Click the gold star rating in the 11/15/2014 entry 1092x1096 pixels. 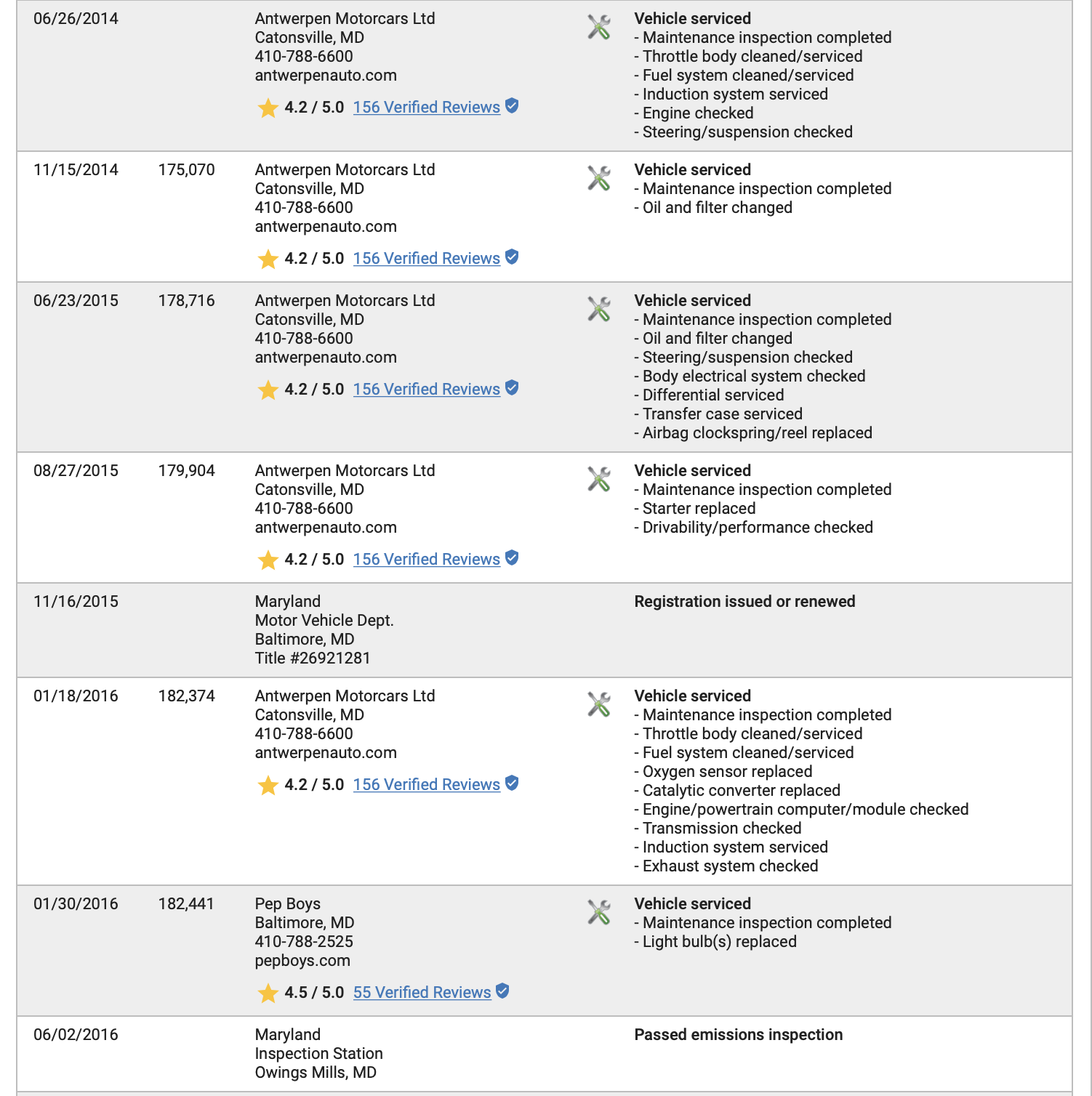(268, 259)
